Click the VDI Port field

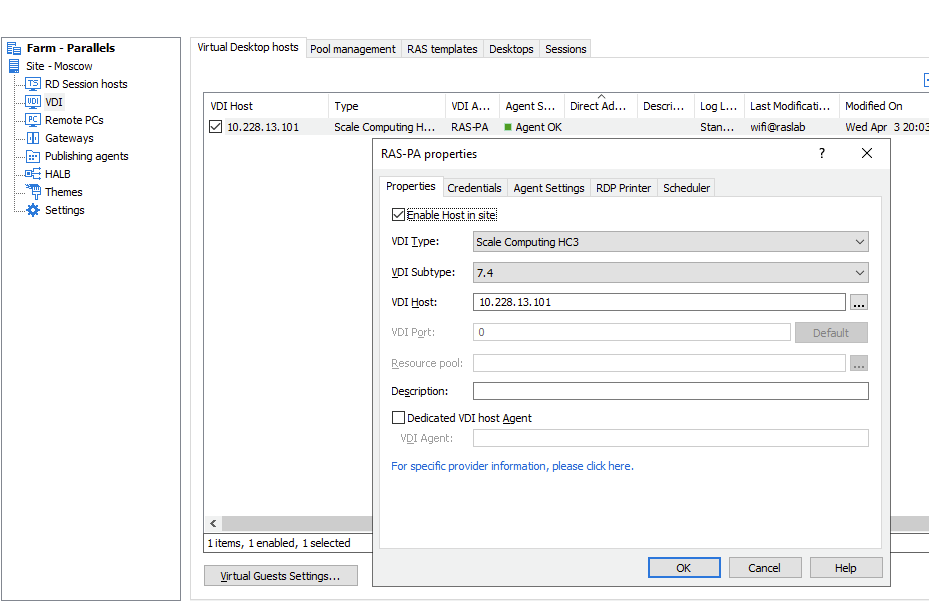[632, 332]
